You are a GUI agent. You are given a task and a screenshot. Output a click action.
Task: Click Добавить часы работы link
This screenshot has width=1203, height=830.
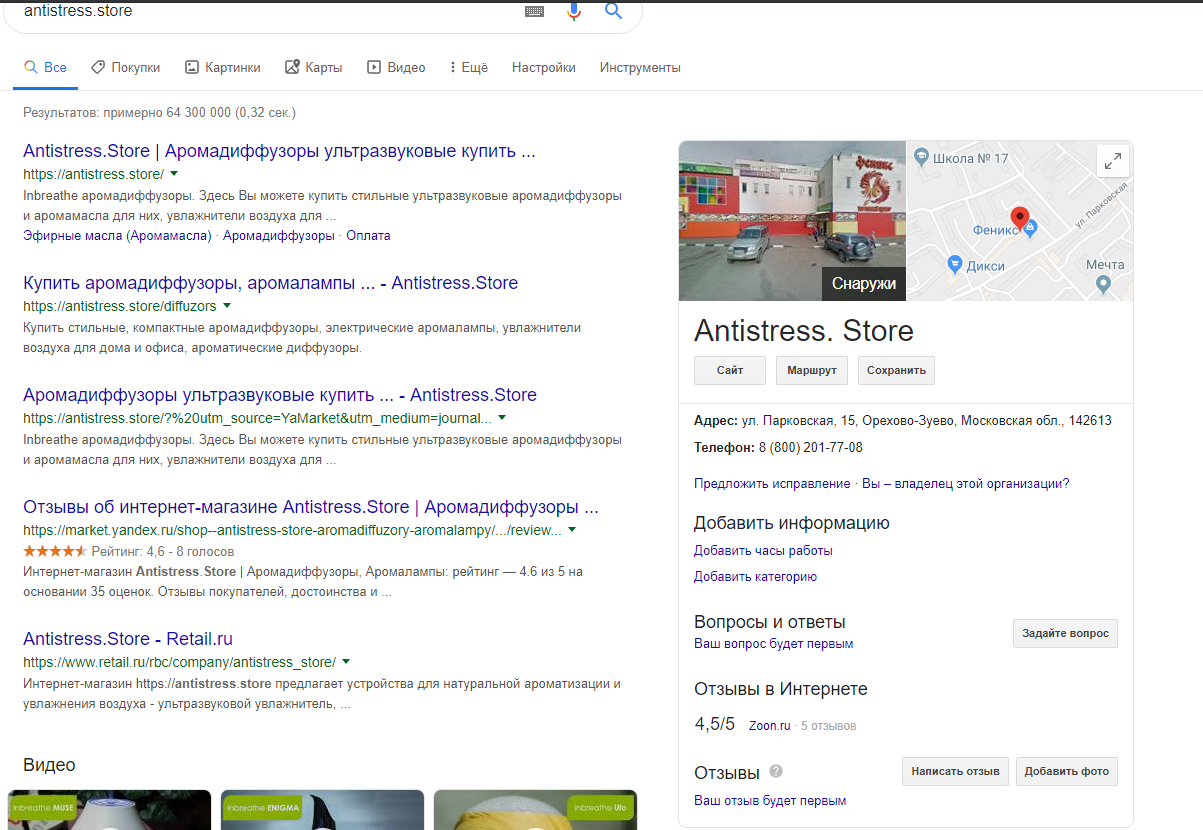(763, 551)
